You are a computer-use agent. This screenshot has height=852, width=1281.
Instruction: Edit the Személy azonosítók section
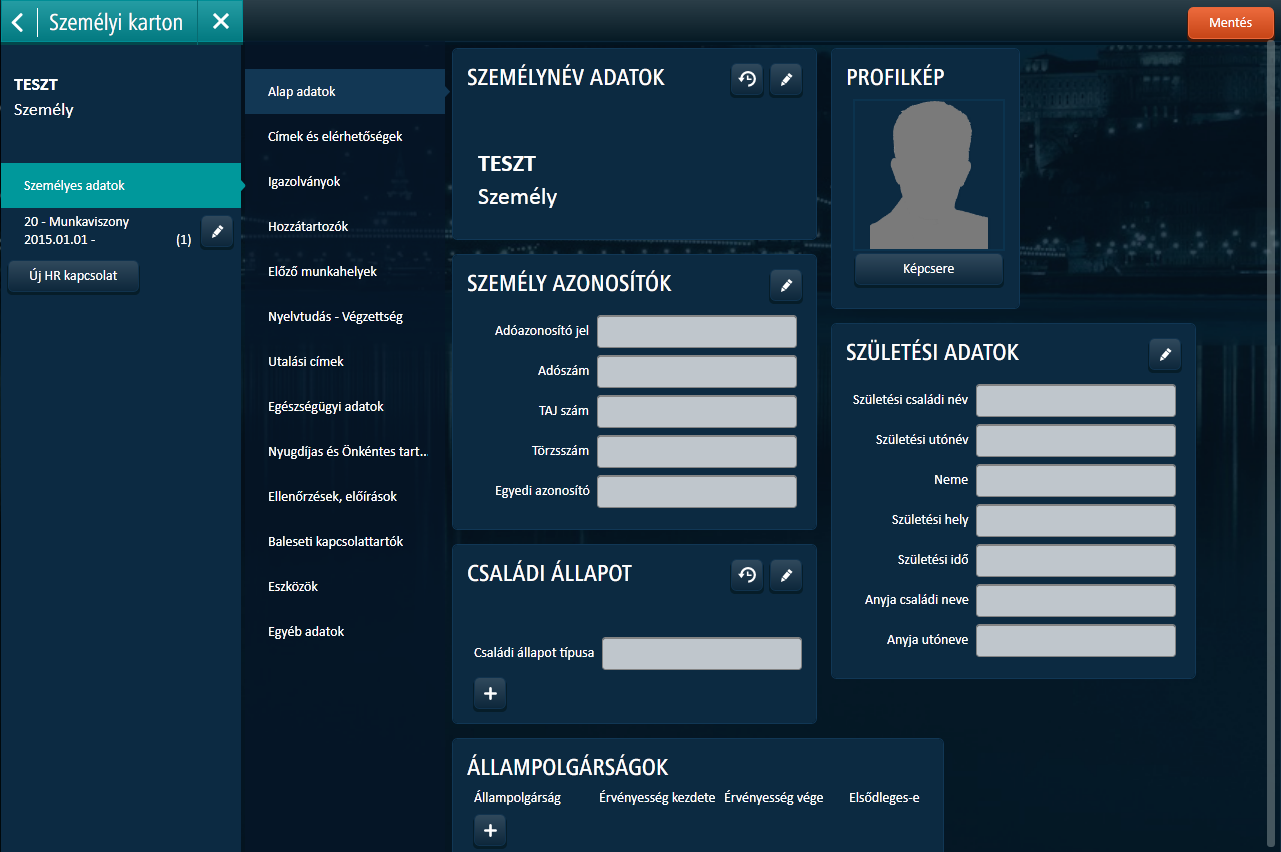click(786, 286)
